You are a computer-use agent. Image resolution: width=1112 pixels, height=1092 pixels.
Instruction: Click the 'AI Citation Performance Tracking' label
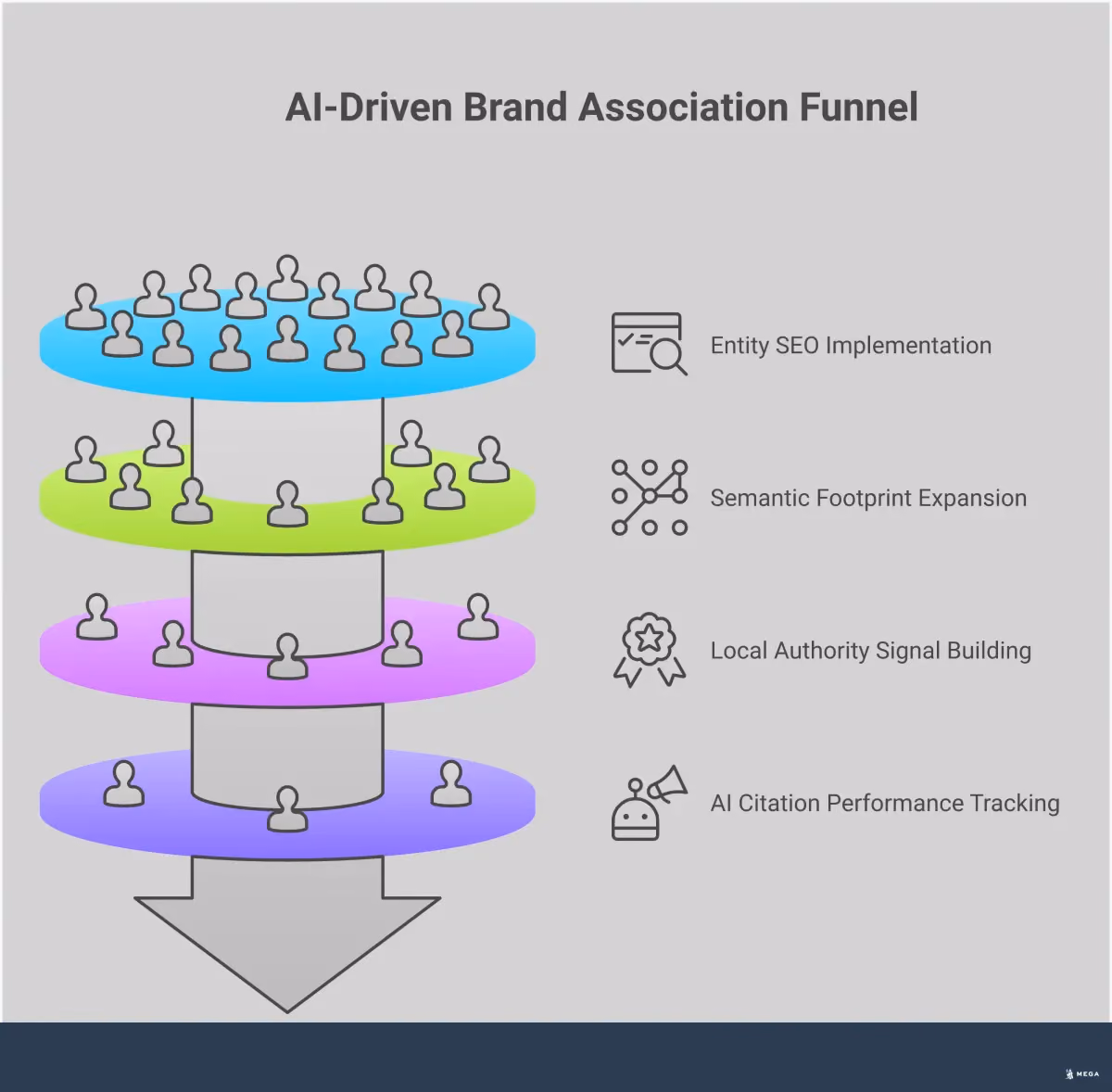885,803
